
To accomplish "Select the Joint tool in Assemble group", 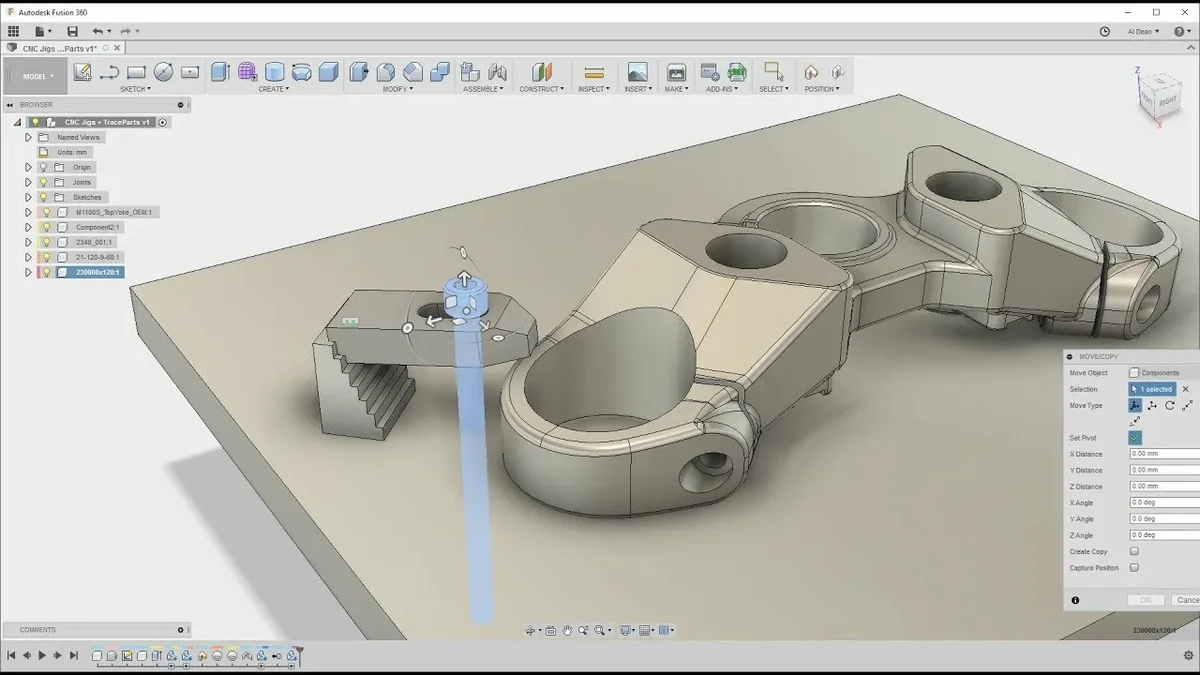I will (x=497, y=72).
